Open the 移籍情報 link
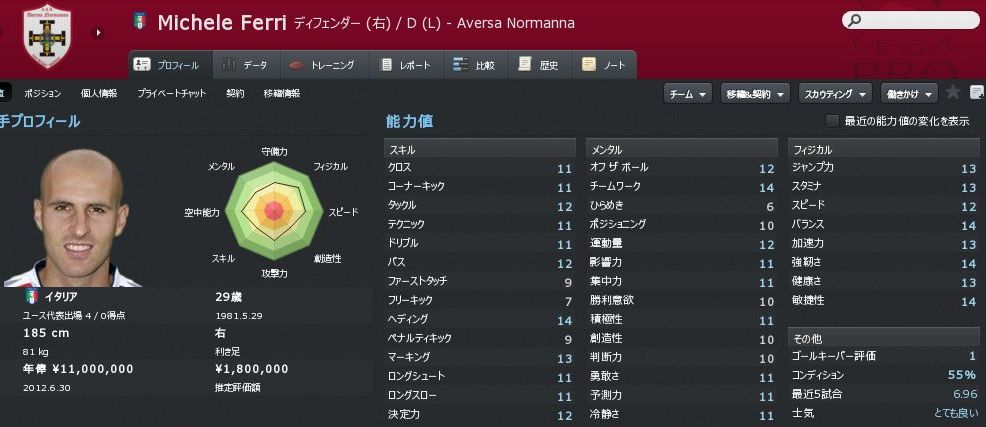986x427 pixels. (x=281, y=93)
